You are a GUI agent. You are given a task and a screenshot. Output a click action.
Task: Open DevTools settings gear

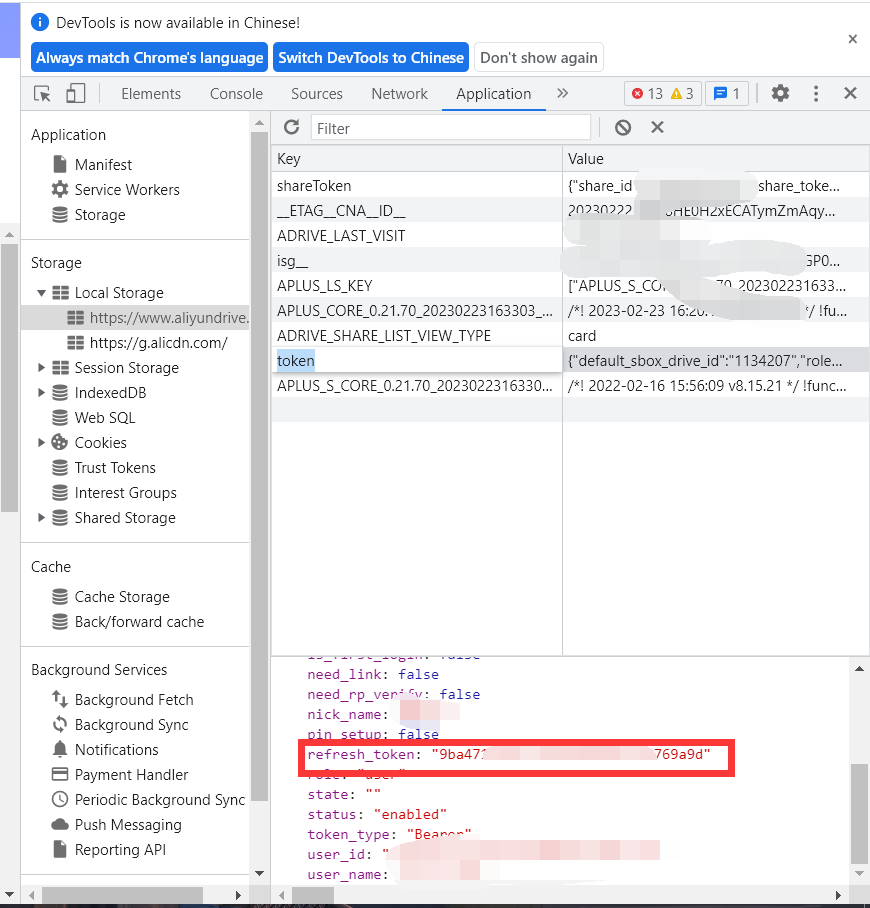pos(780,93)
